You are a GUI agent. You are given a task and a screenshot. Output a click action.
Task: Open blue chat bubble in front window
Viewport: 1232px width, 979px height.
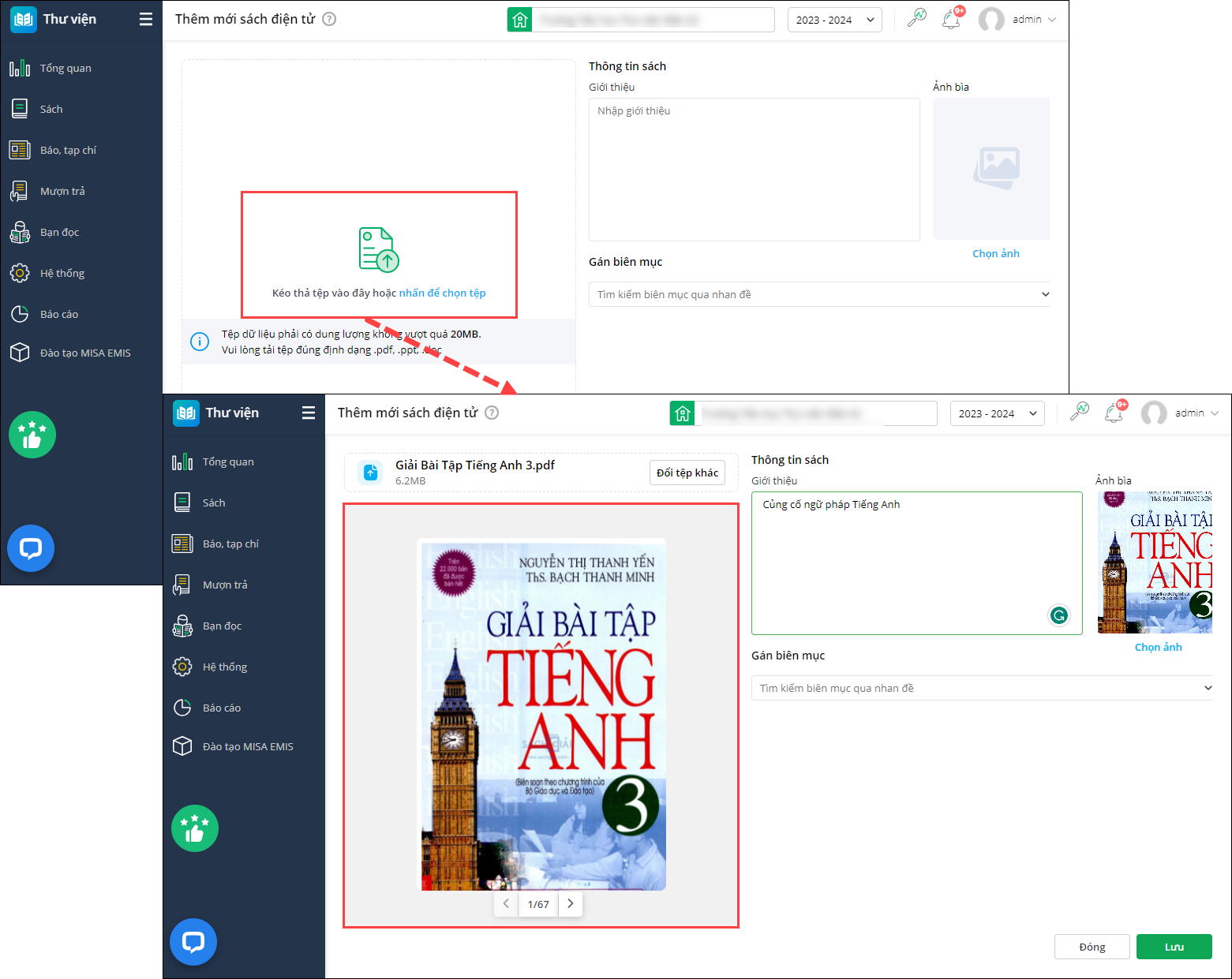(193, 942)
